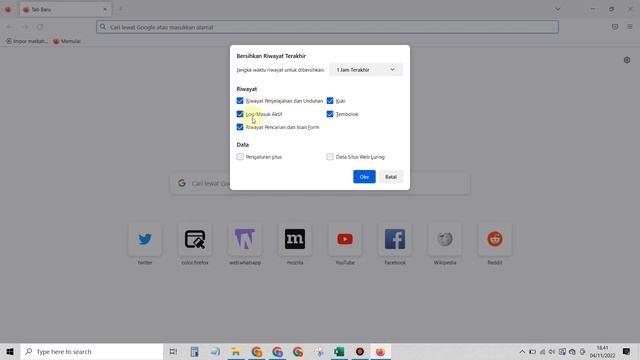
Task: Click the Impor markah bookmark item
Action: tap(27, 41)
